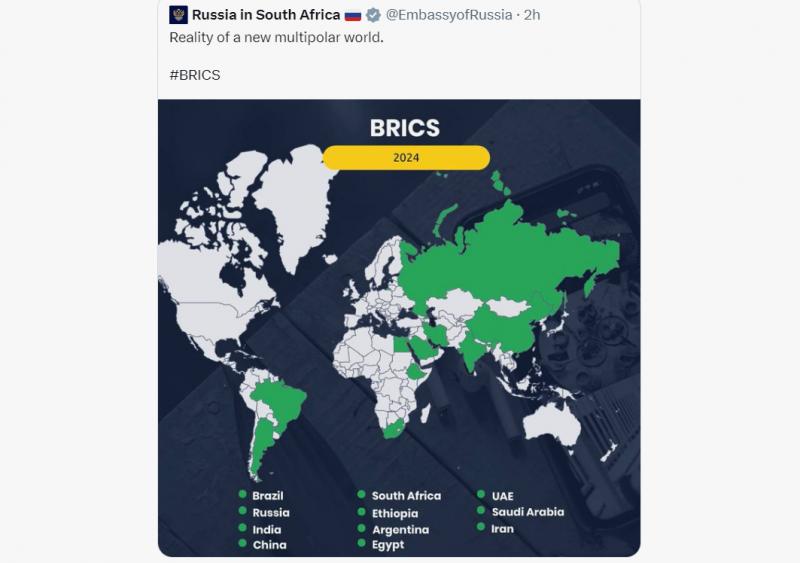Screen dimensions: 800x563
Task: Click the green dot next to UAE
Action: (481, 494)
